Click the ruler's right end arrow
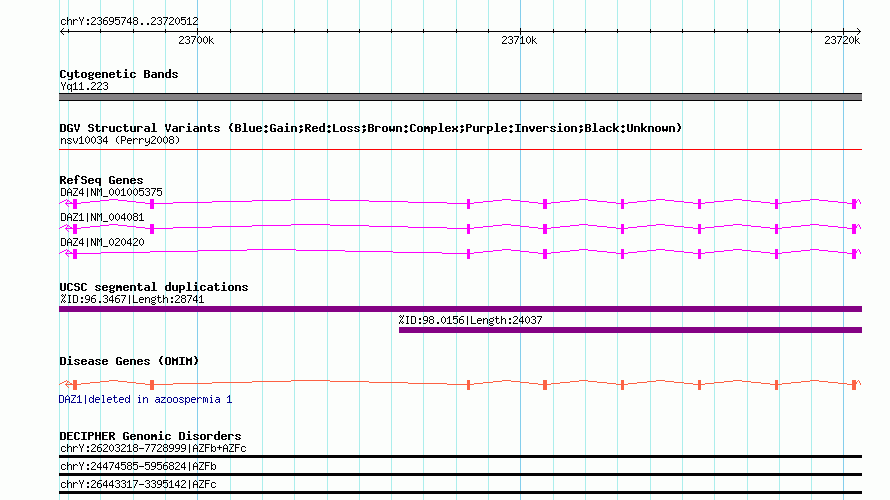This screenshot has width=890, height=500. point(859,31)
